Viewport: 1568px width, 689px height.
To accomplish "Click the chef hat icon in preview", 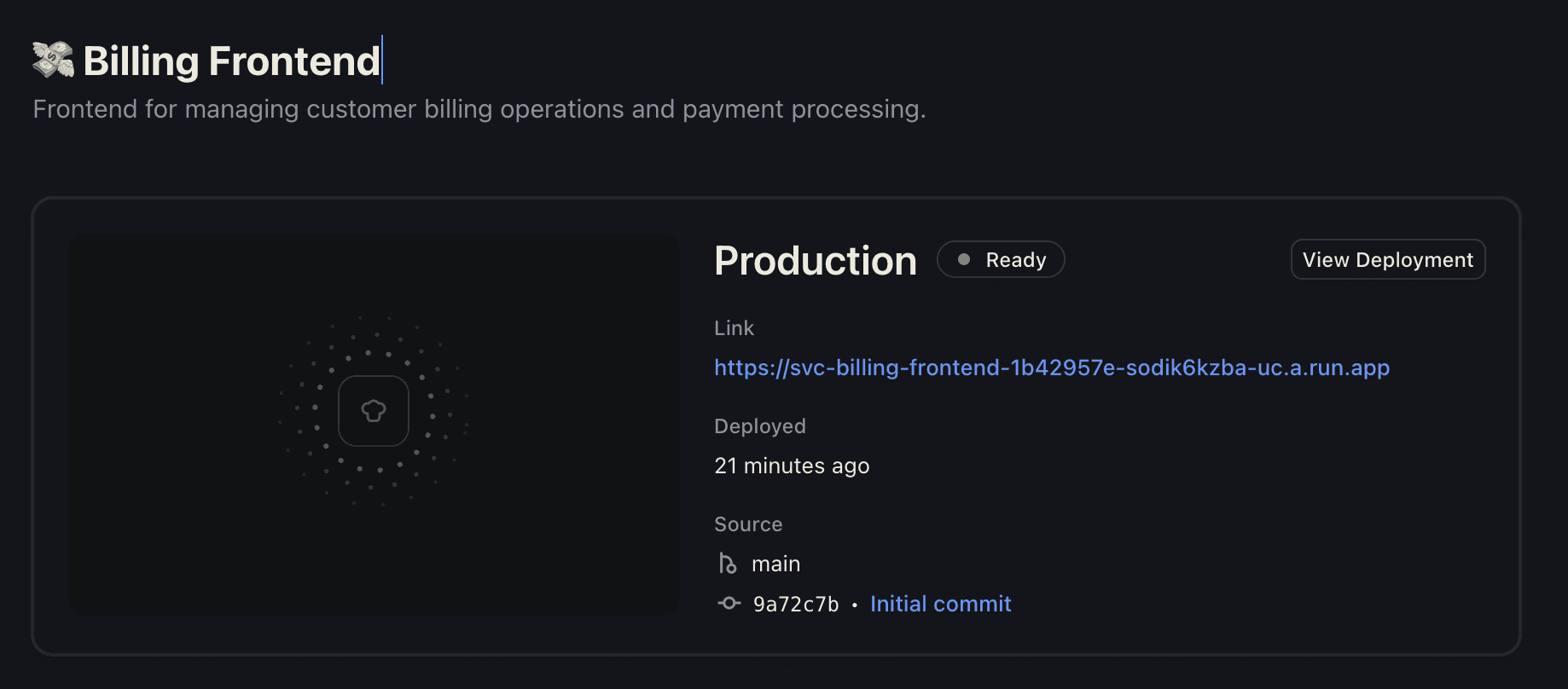I will point(374,411).
